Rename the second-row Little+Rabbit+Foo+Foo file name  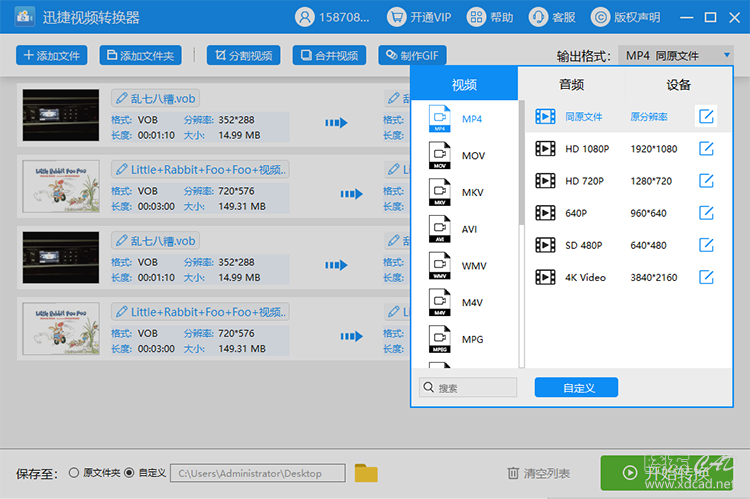tap(200, 169)
